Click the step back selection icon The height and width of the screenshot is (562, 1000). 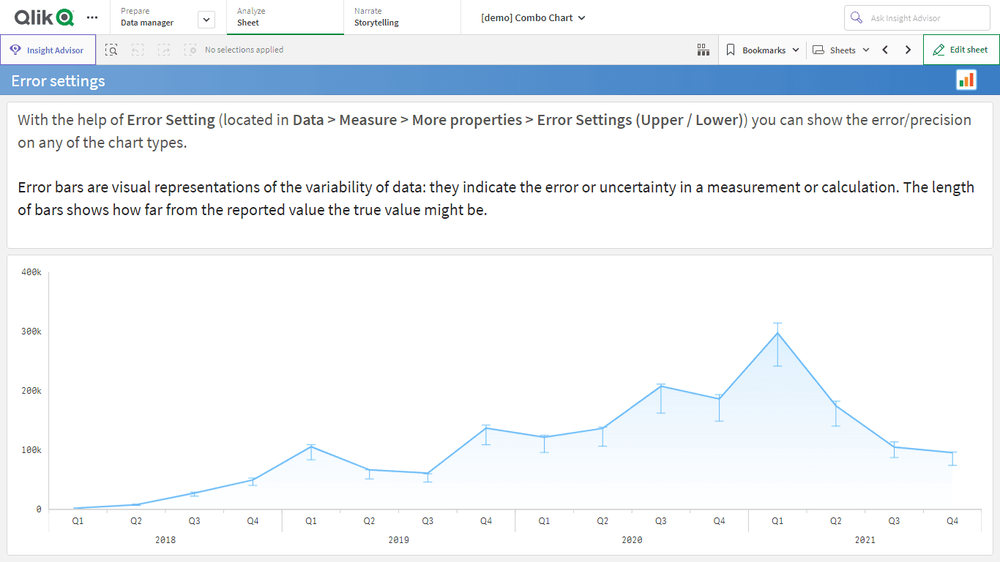(138, 49)
